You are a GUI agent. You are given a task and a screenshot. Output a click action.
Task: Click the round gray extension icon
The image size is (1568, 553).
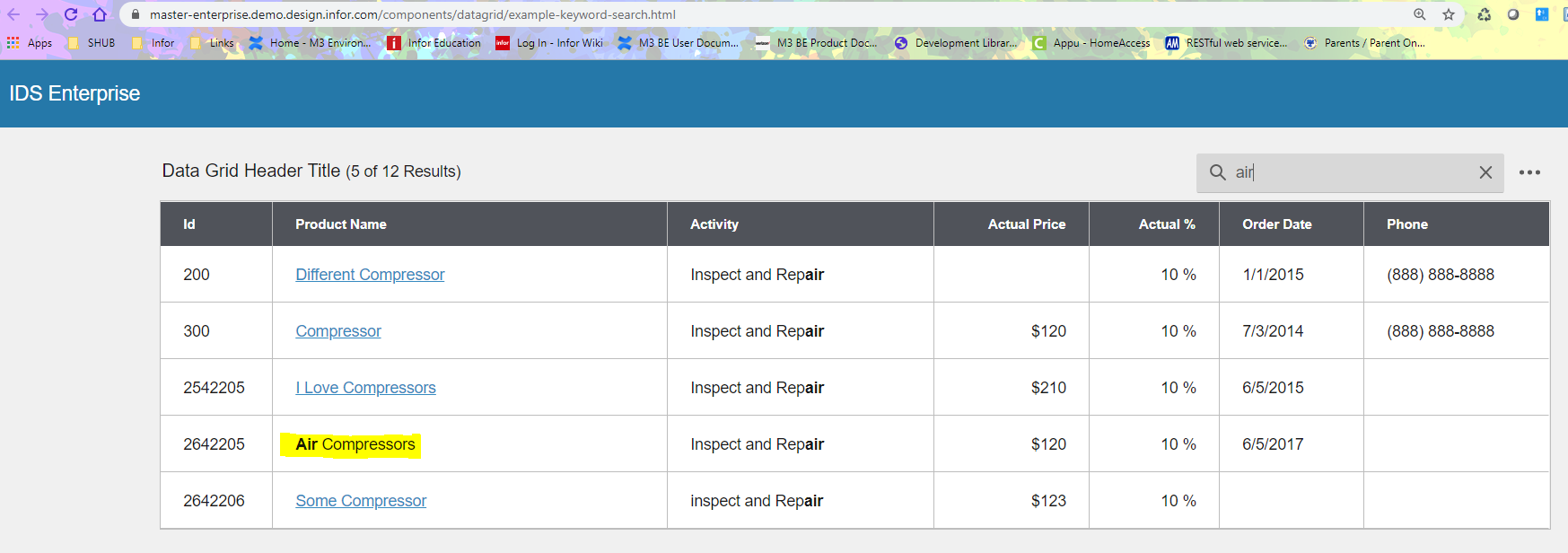tap(1513, 14)
